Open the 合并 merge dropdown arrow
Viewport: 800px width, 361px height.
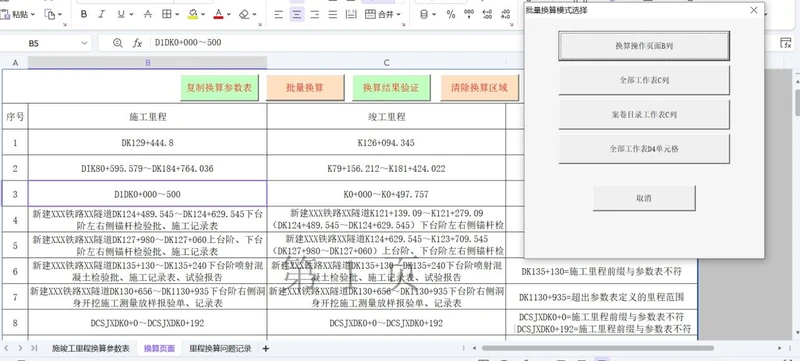398,15
